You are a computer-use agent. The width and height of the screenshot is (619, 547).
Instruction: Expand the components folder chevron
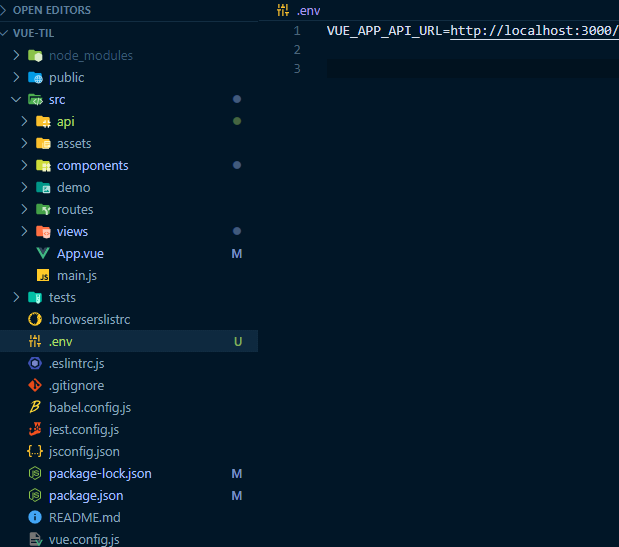[x=24, y=165]
